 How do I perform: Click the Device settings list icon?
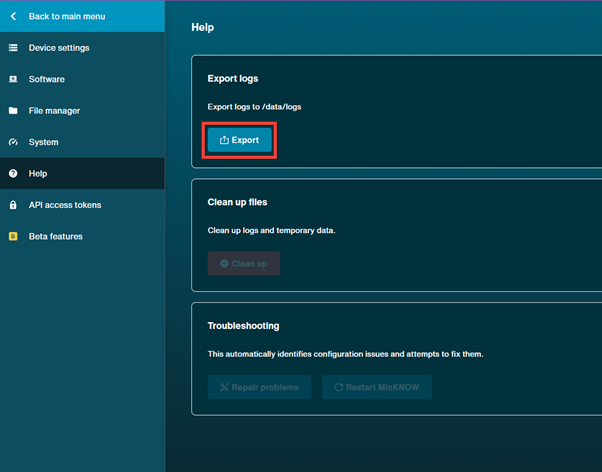(13, 48)
